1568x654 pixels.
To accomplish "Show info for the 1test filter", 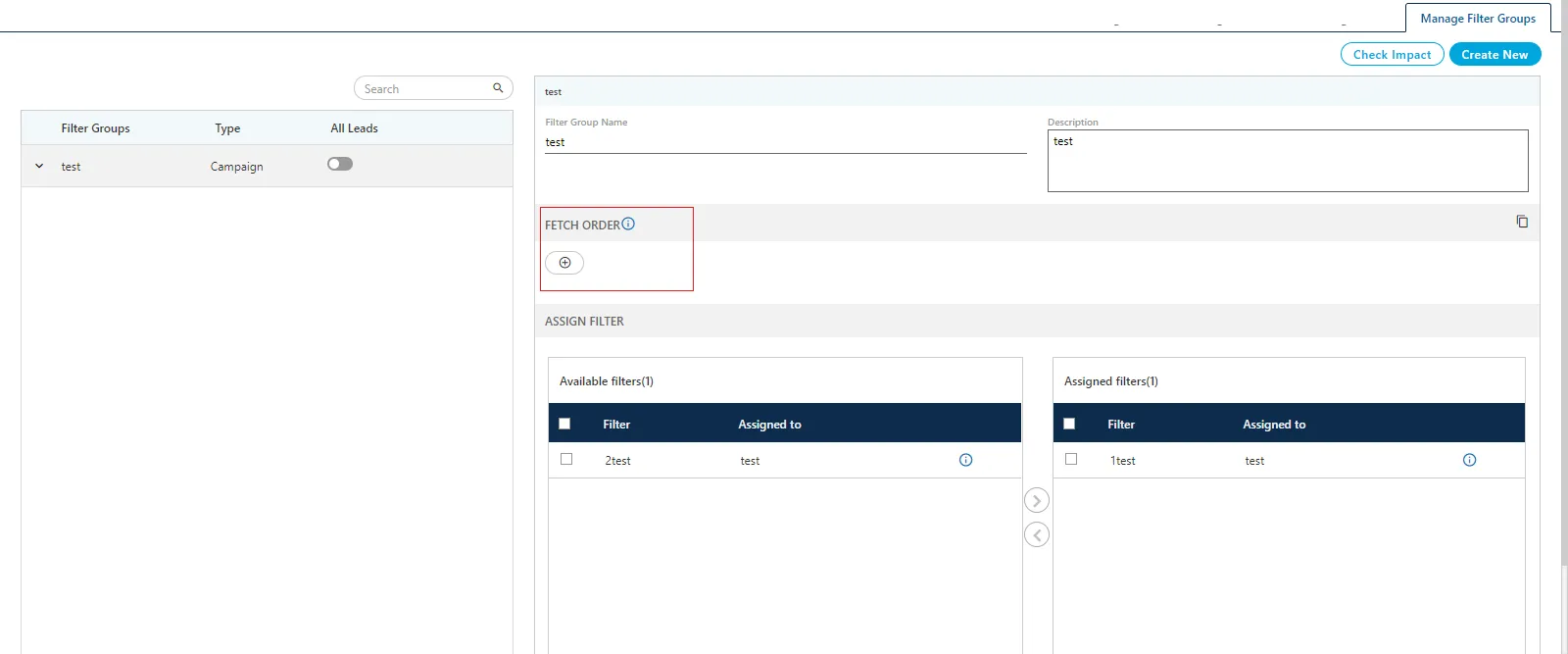I will point(1469,460).
